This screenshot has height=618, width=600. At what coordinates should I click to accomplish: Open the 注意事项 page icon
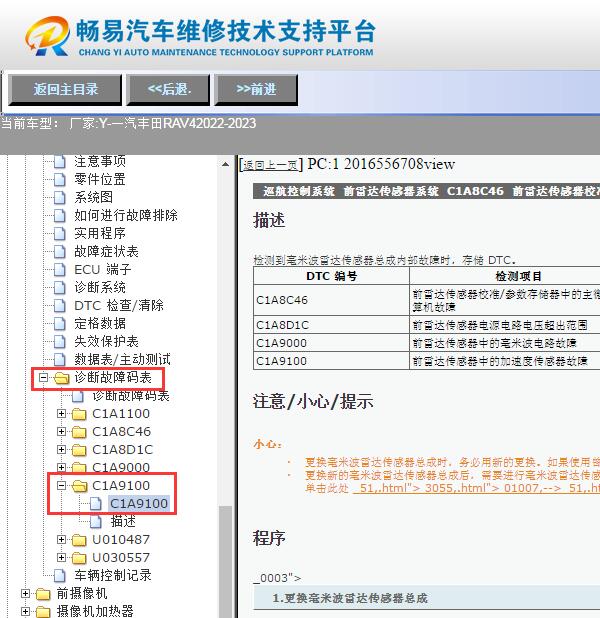60,161
